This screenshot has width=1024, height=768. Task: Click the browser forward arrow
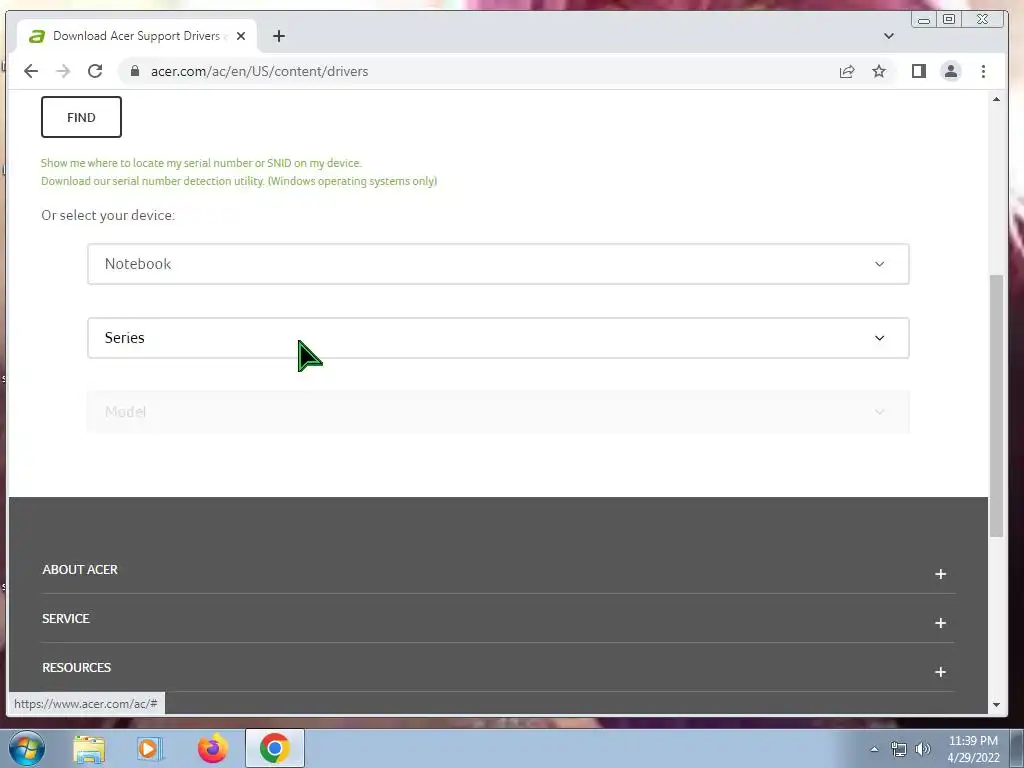point(63,71)
